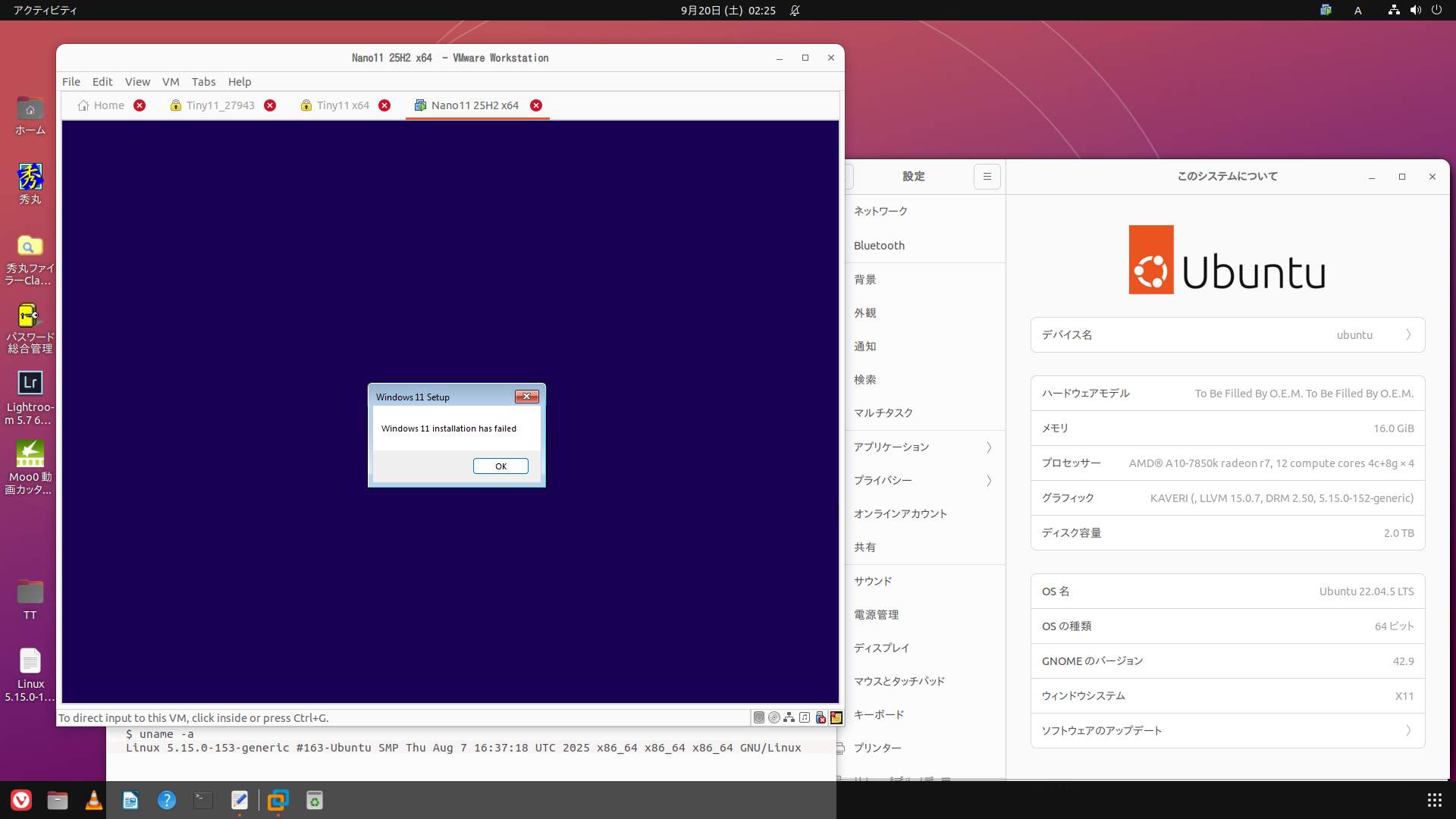1456x819 pixels.
Task: Open the VM menu
Action: (171, 82)
